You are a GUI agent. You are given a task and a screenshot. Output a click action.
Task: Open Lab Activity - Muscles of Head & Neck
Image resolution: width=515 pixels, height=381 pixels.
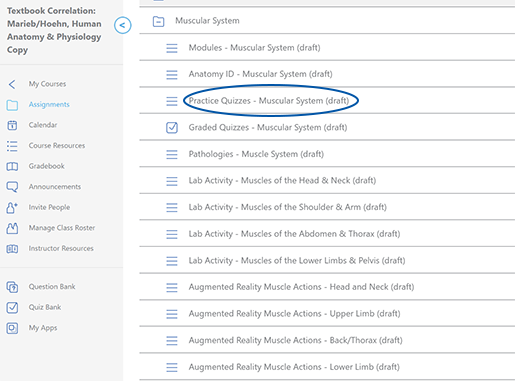pos(282,180)
